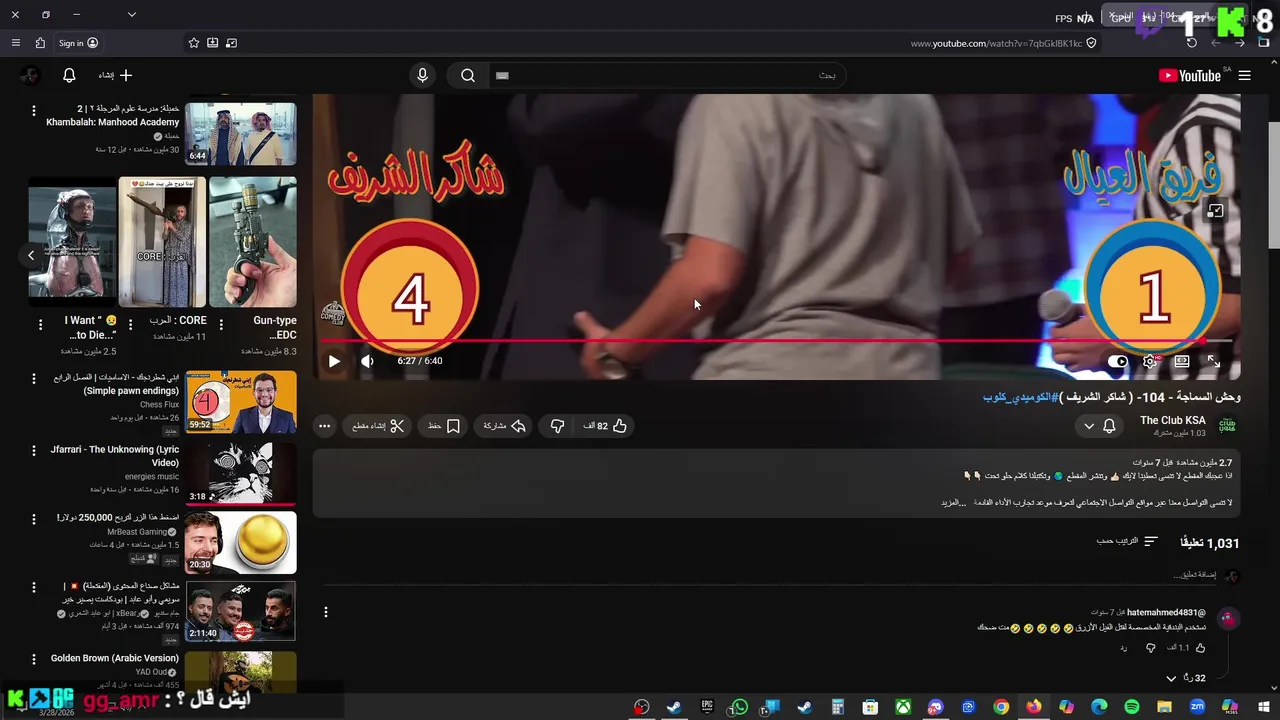Play the video
The height and width of the screenshot is (720, 1280).
pos(334,361)
